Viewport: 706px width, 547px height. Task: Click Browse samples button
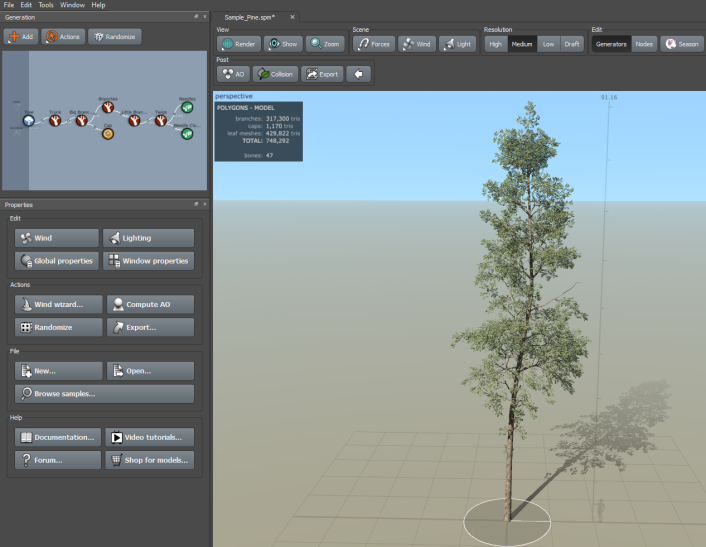point(104,393)
